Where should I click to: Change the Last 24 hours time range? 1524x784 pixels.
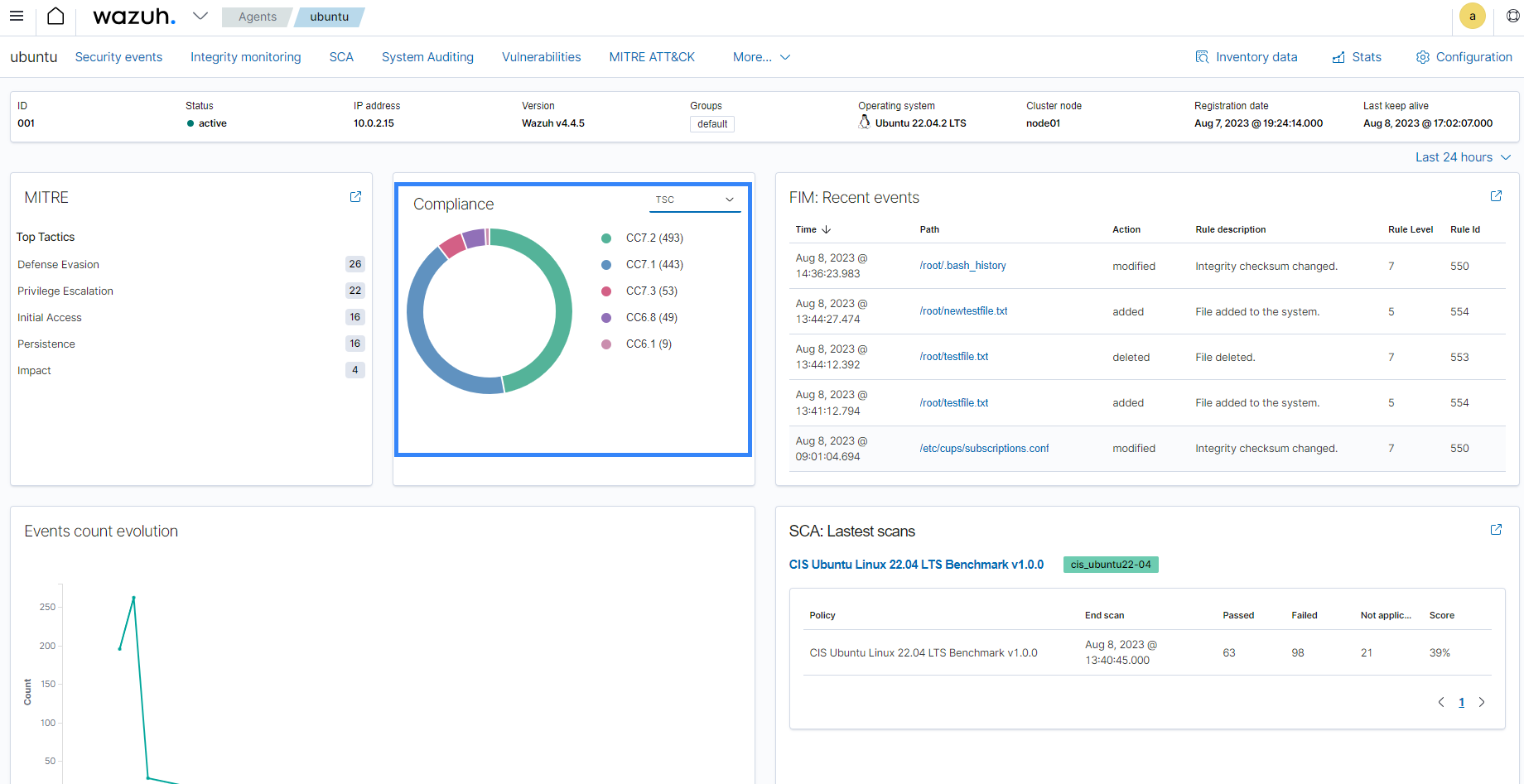pyautogui.click(x=1463, y=157)
